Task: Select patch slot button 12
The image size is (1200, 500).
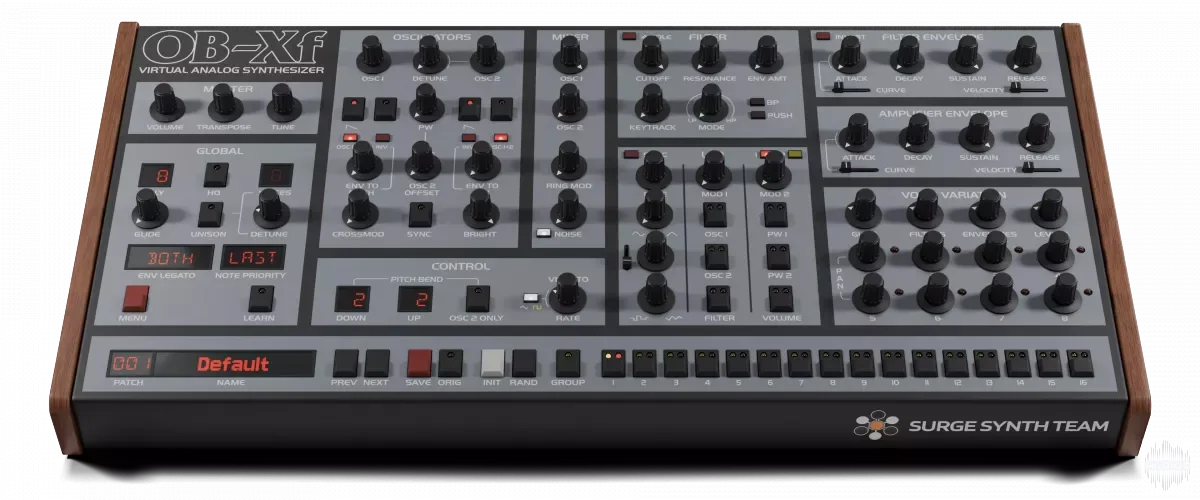Action: (955, 361)
